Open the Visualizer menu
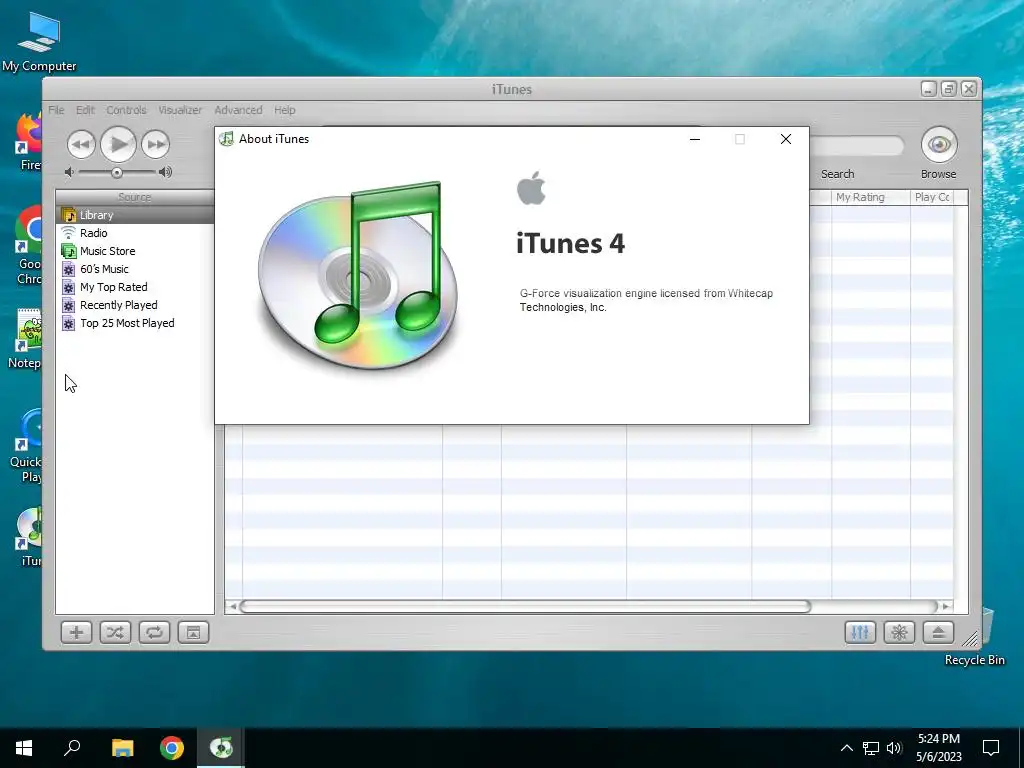Image resolution: width=1024 pixels, height=768 pixels. (180, 110)
